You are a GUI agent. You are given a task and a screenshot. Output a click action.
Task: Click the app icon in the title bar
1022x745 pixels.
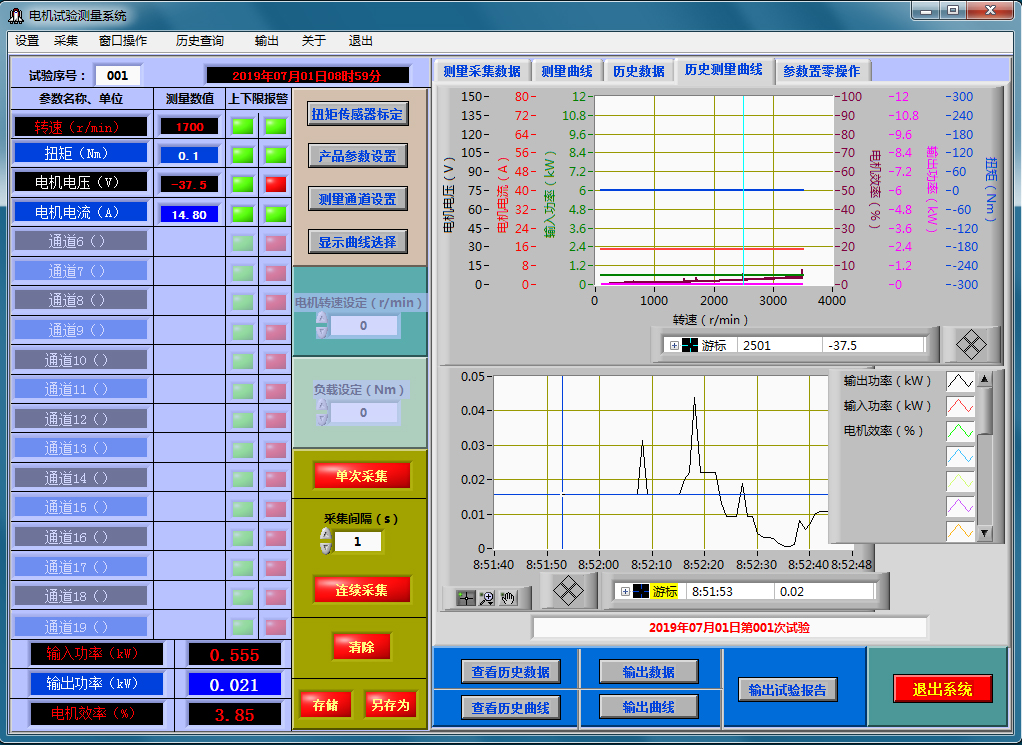point(16,14)
